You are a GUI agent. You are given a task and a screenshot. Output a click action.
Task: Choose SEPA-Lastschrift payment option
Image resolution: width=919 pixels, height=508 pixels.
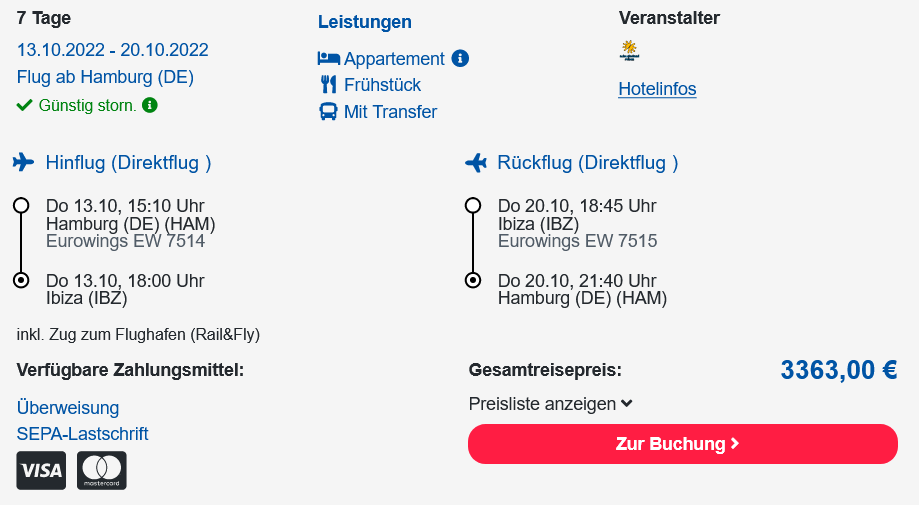coord(82,434)
